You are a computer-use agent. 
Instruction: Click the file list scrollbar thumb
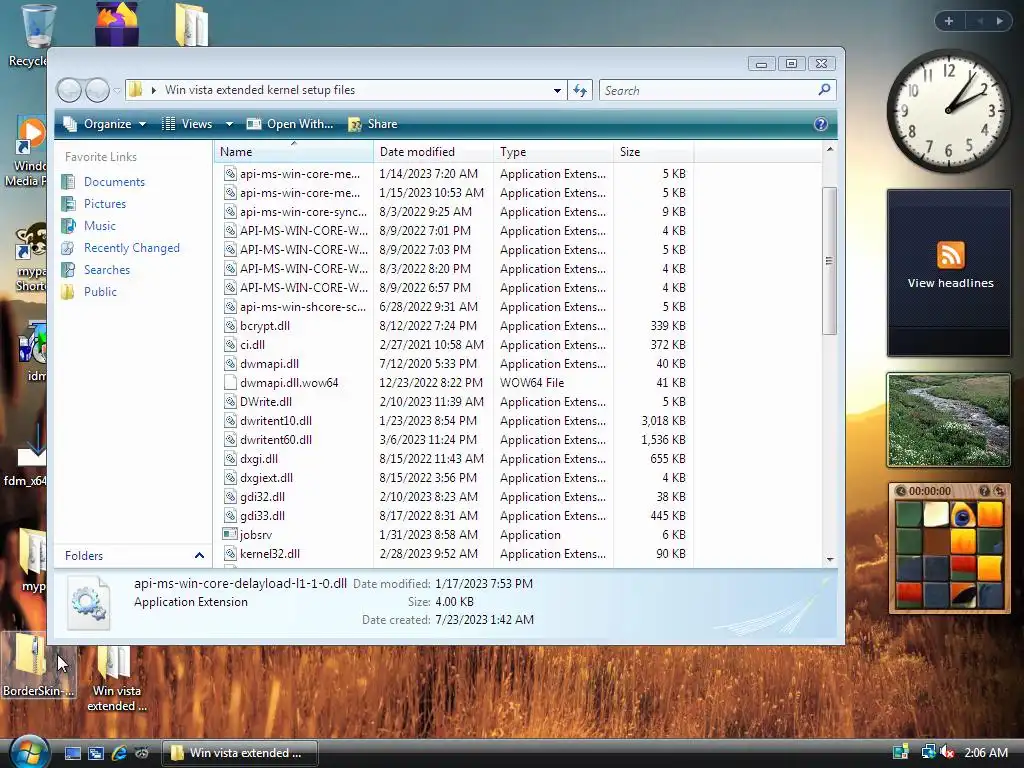829,261
